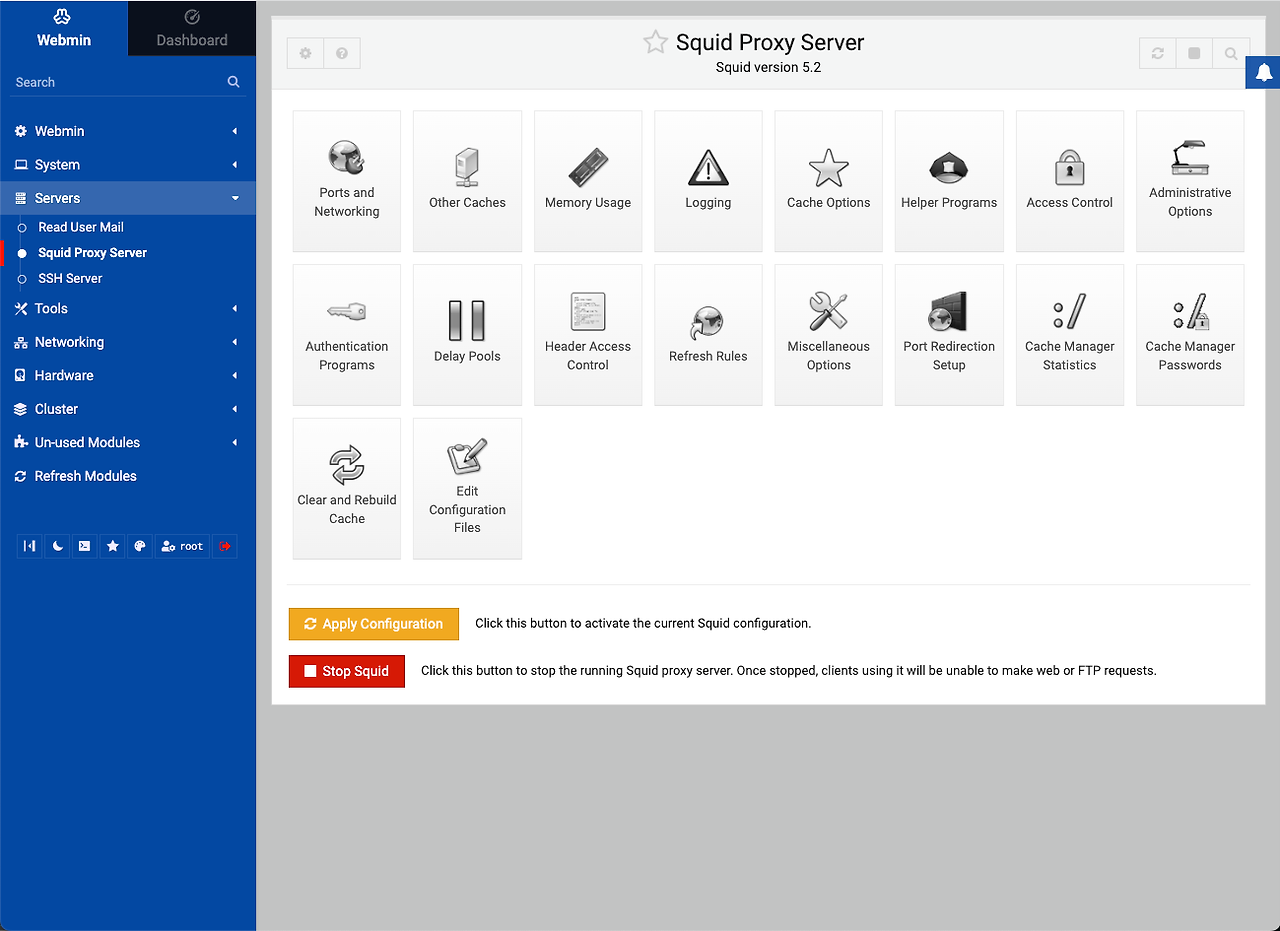Toggle night mode with moon icon
This screenshot has height=931, width=1280.
point(58,546)
